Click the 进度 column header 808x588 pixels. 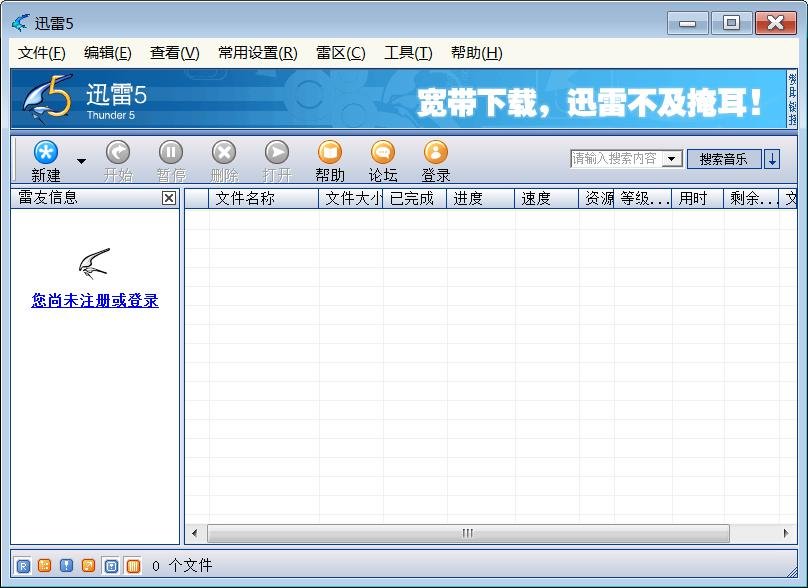point(480,198)
